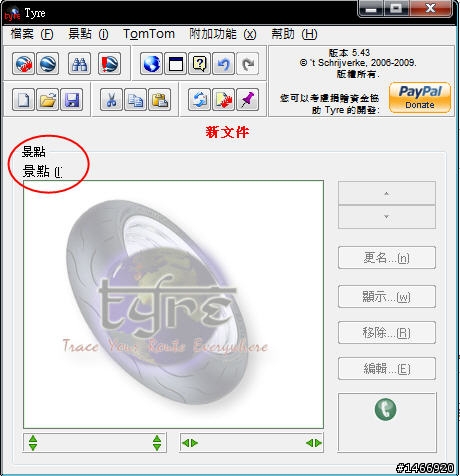Click the left pair of green vertical arrows
Image resolution: width=460 pixels, height=476 pixels.
coord(33,443)
